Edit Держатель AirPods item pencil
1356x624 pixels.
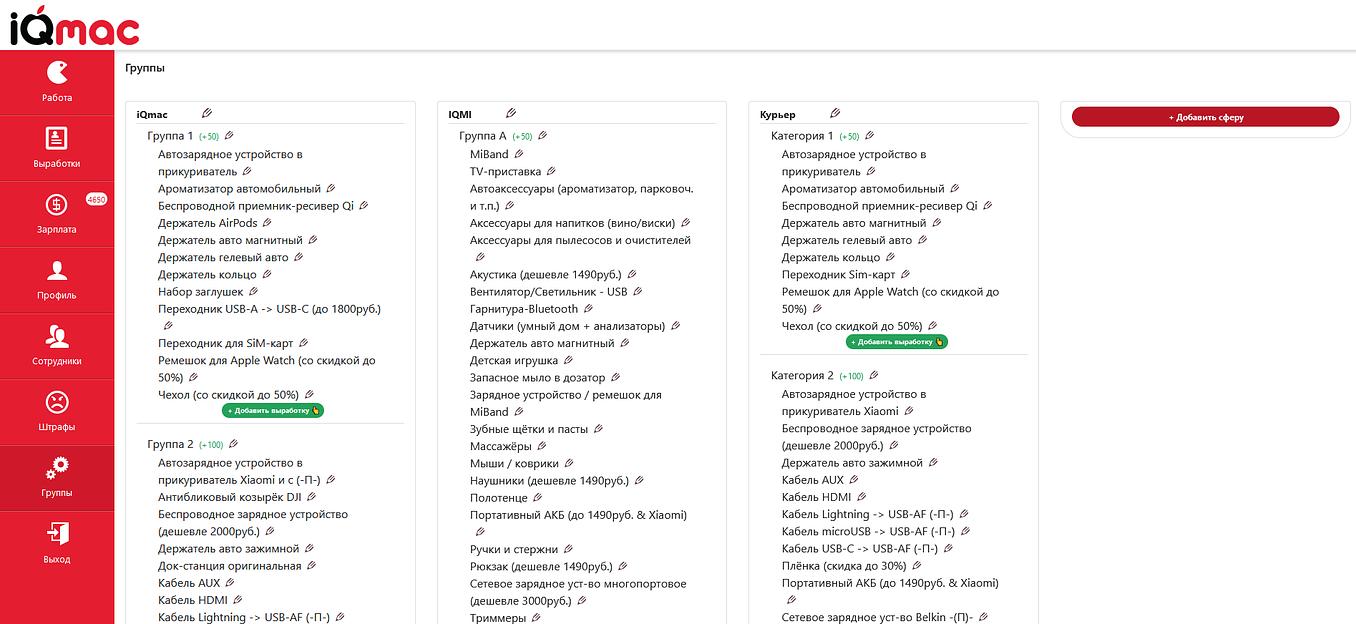click(x=267, y=223)
